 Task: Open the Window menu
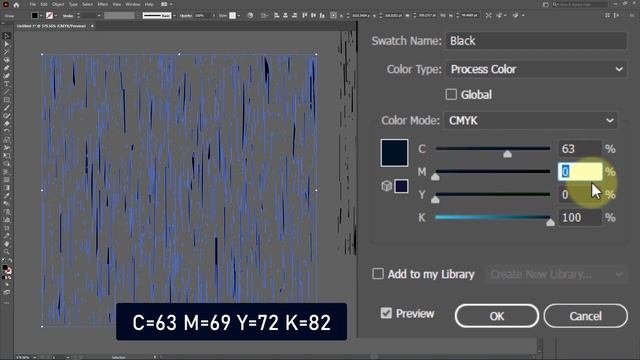[133, 4]
